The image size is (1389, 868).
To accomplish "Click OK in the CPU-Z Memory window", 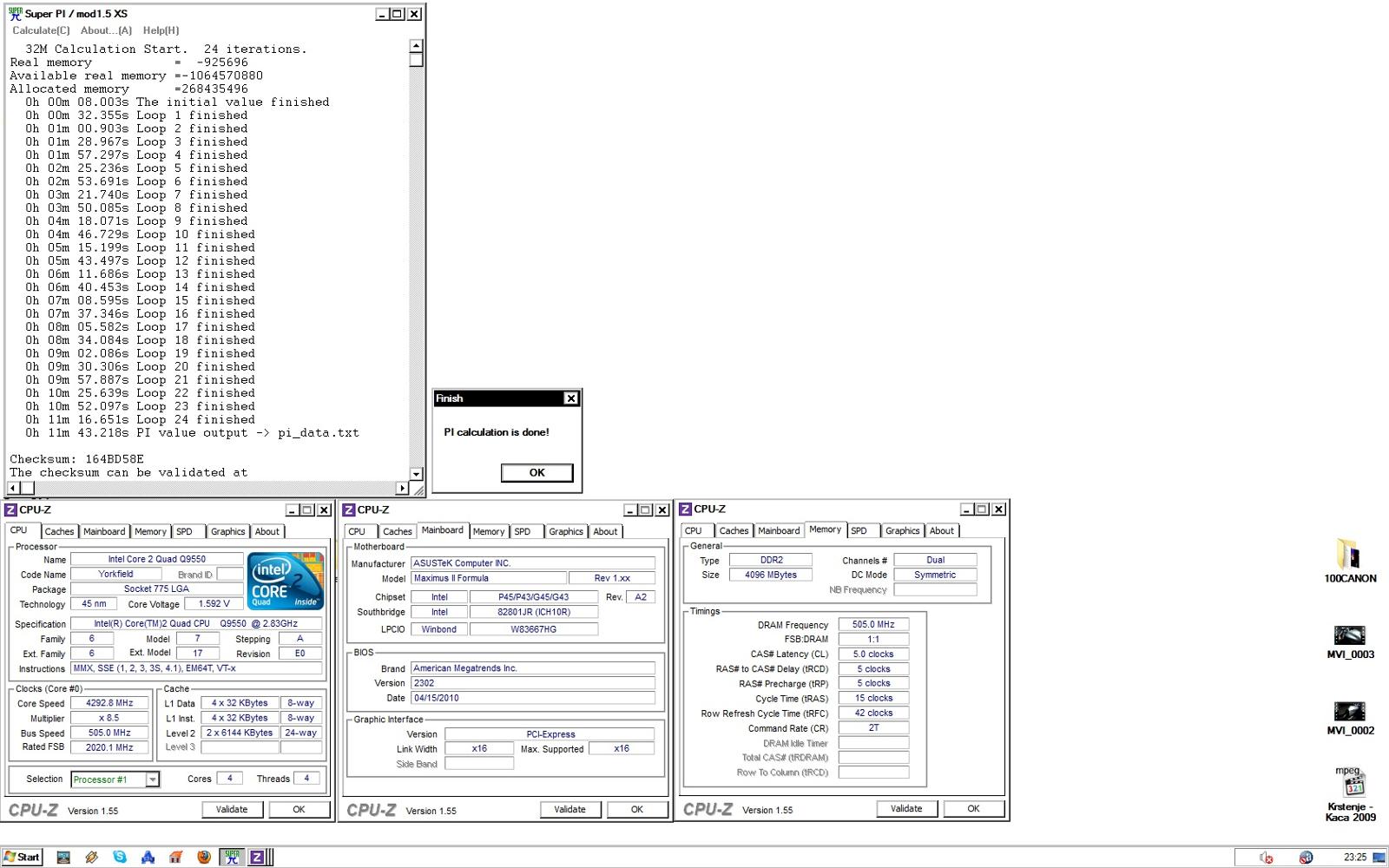I will pos(973,808).
